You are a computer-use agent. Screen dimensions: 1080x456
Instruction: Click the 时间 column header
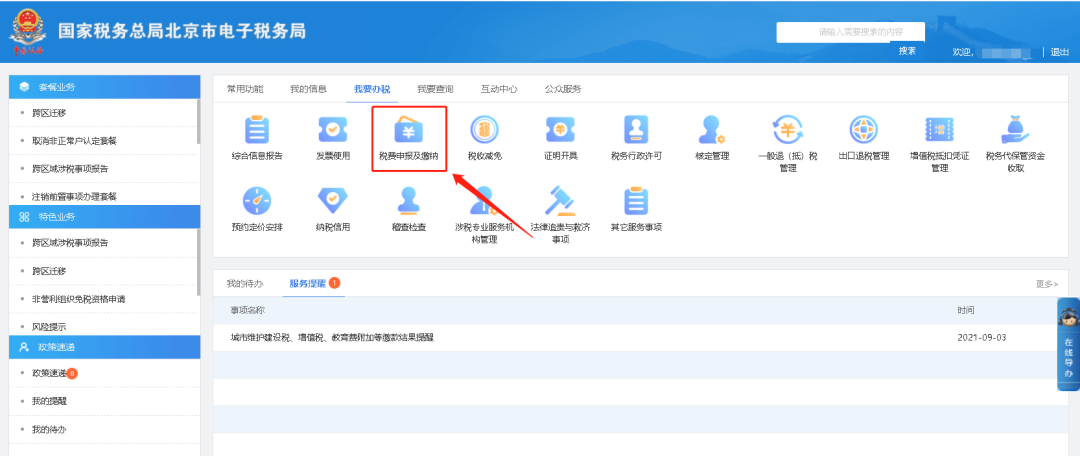click(x=966, y=311)
